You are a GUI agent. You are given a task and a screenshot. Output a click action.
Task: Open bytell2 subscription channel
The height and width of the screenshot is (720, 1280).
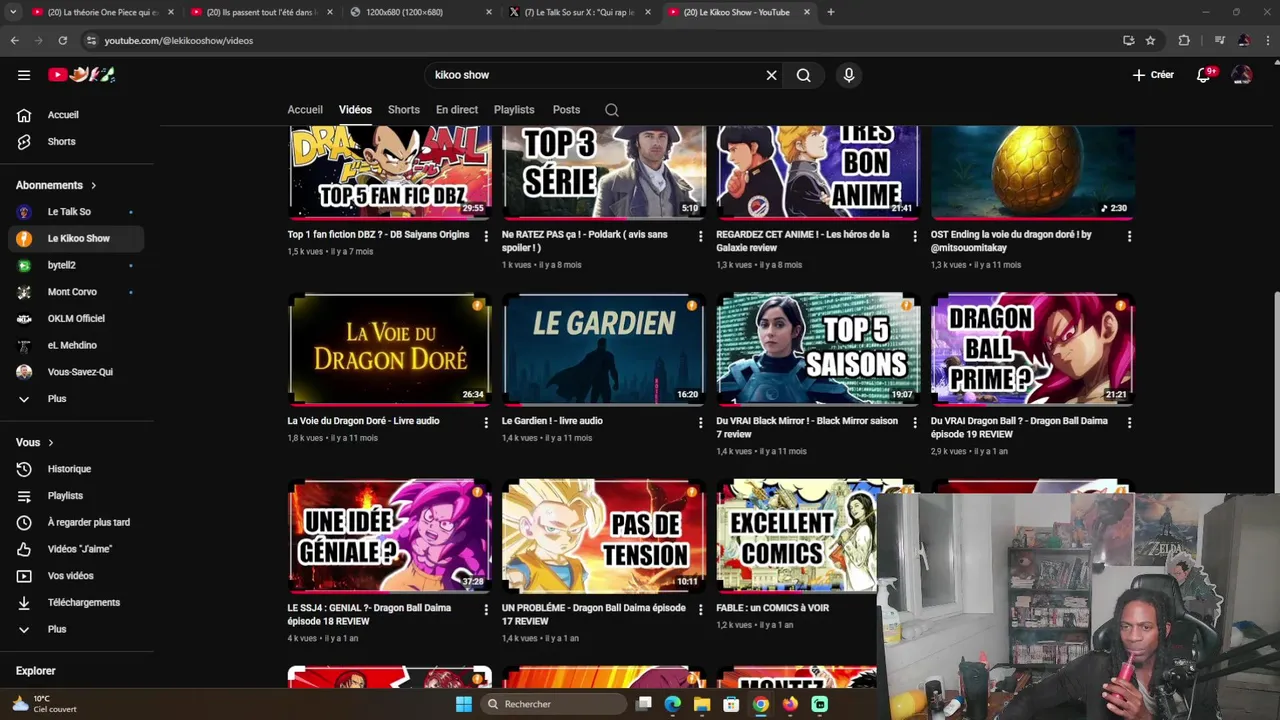76,266
